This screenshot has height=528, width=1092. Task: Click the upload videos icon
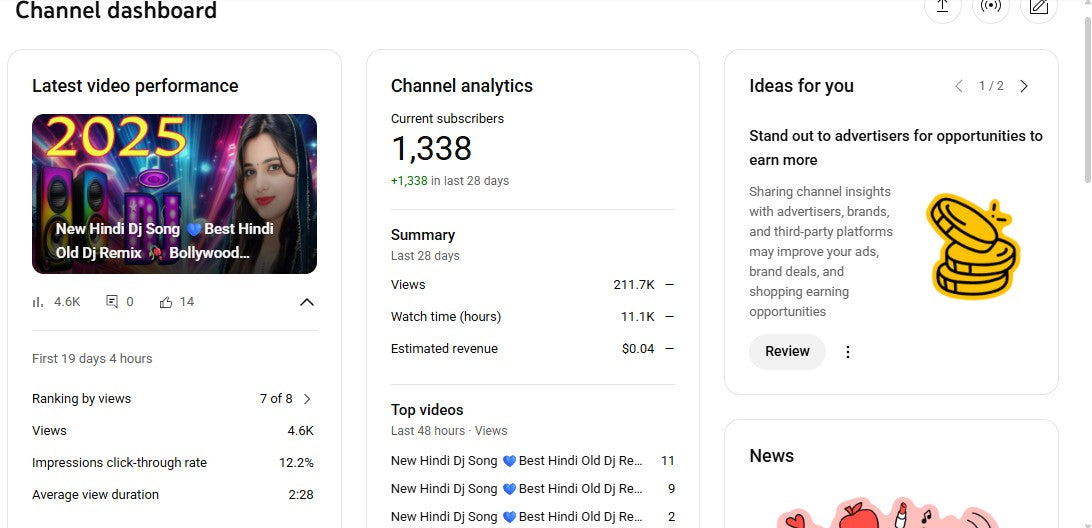(x=942, y=7)
